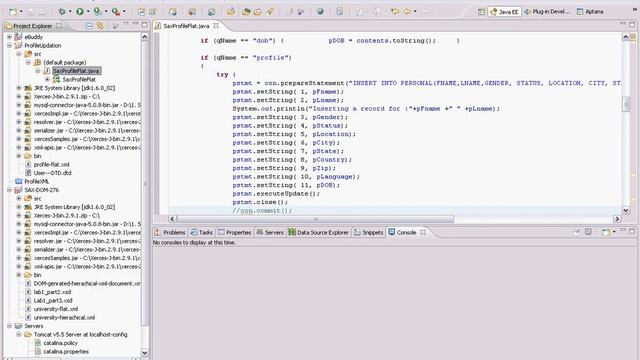Click the Open Console toolbar icon
The height and width of the screenshot is (360, 640).
click(x=606, y=232)
